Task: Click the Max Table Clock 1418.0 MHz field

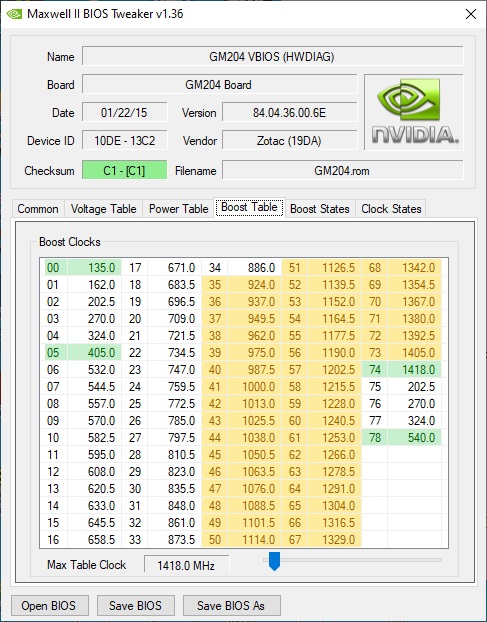Action: (x=186, y=565)
